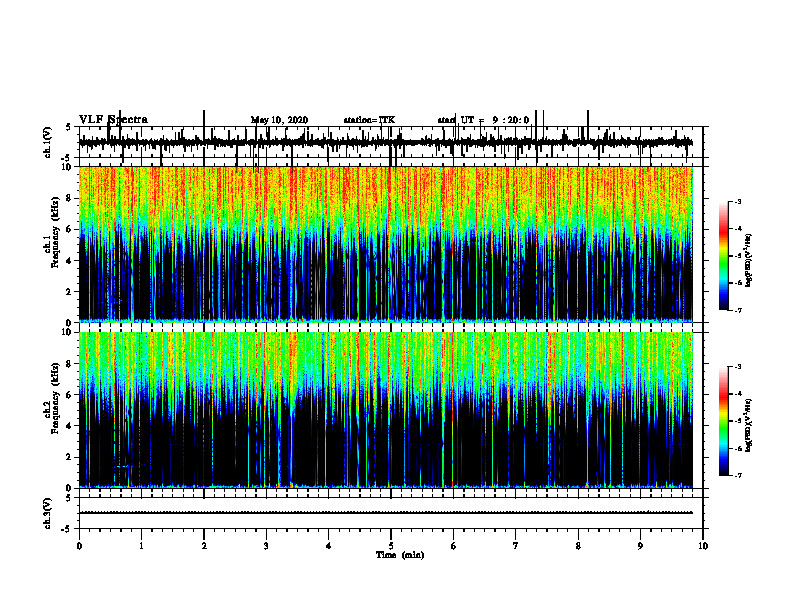Click the "5" tick on ch.1(V) axis
Screen dimensions: 792x612
click(69, 128)
